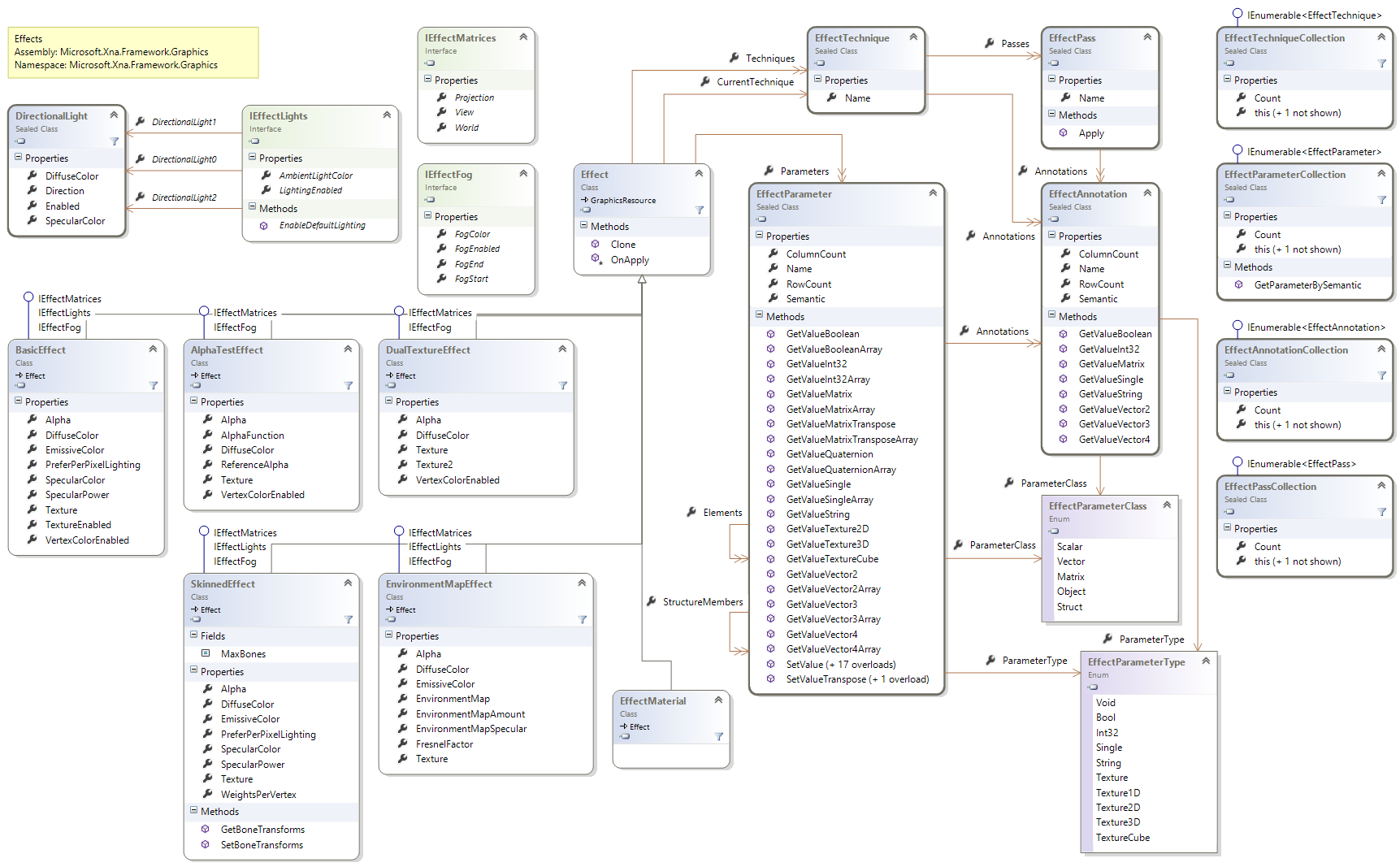Image resolution: width=1400 pixels, height=867 pixels.
Task: Click the lollipop circle for IEnumerable<EffectTechnique>
Action: pos(1237,14)
